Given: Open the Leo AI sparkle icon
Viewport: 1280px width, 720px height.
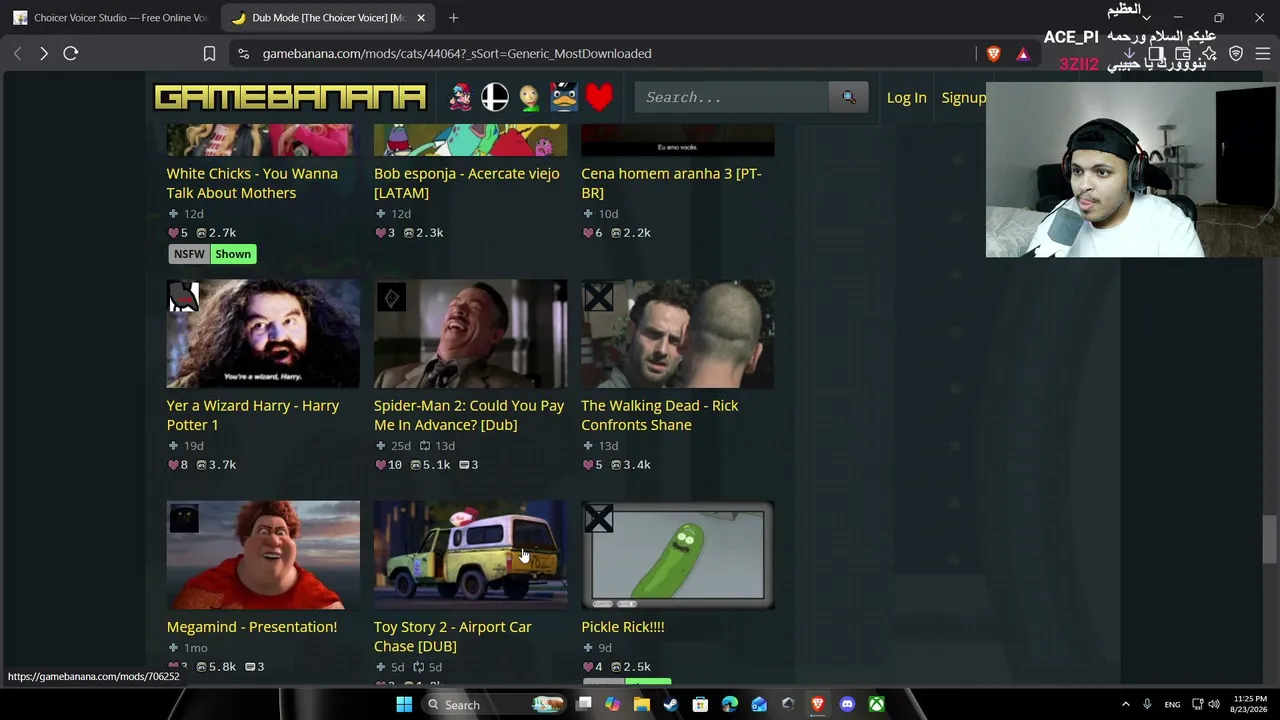Looking at the screenshot, I should (x=1209, y=53).
